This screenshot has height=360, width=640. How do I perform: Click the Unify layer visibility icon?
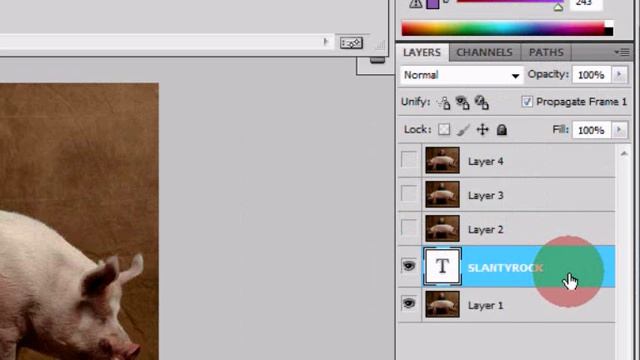click(462, 102)
